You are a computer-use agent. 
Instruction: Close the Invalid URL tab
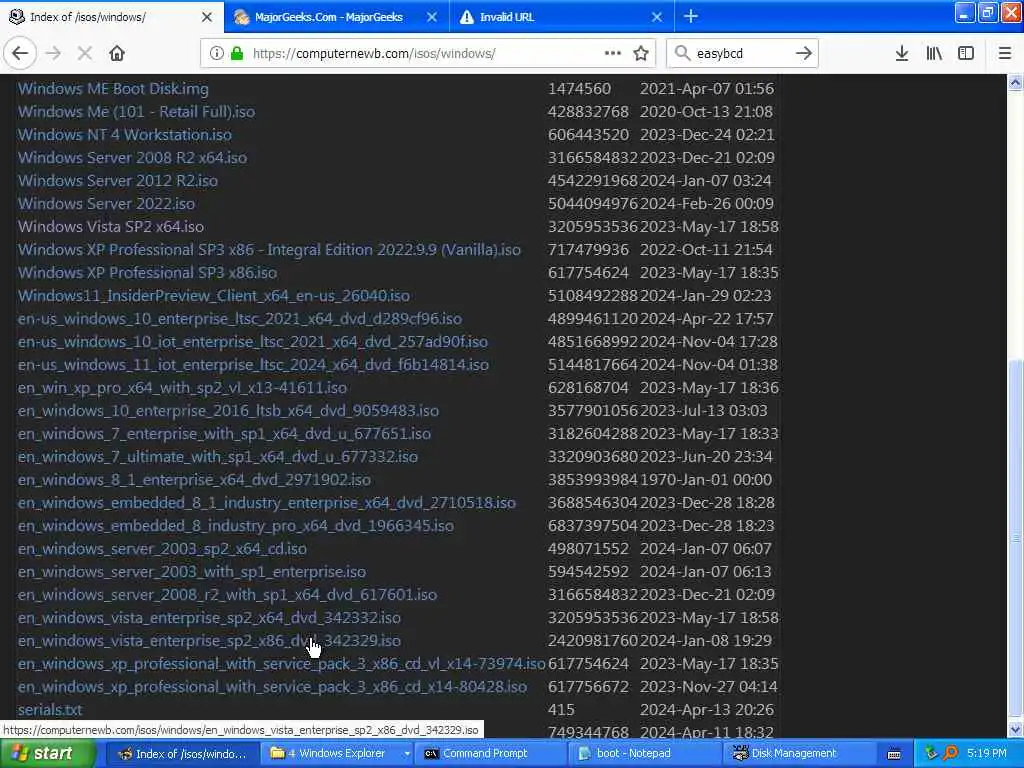coord(657,17)
